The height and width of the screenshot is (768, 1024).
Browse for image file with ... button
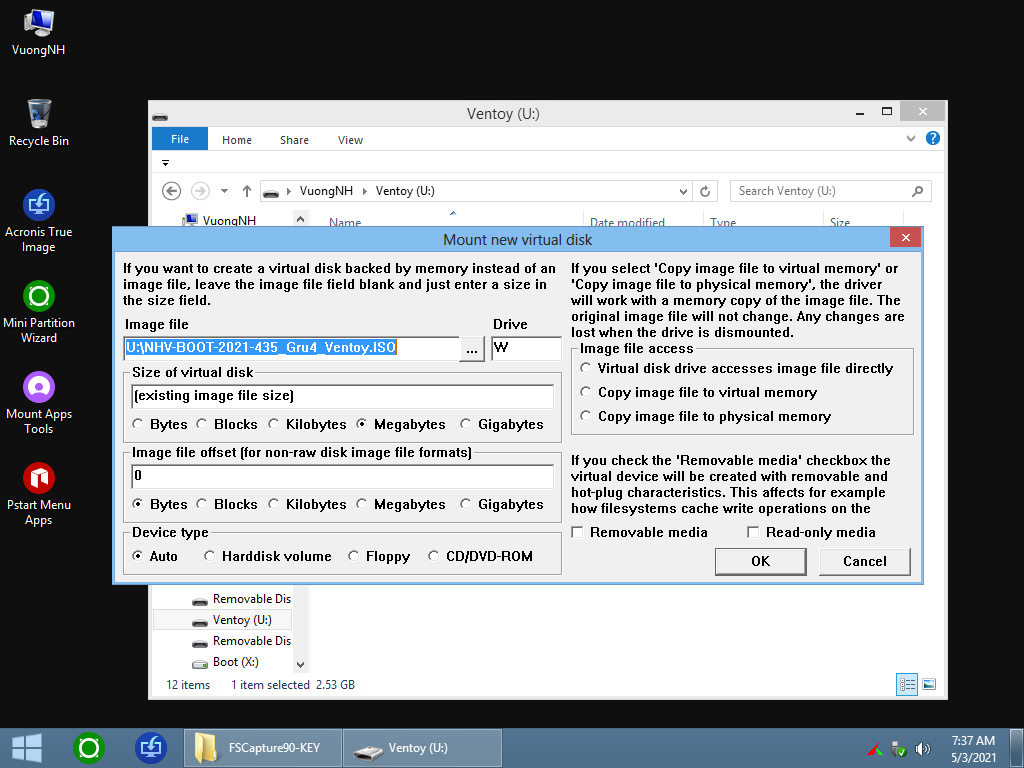click(472, 349)
